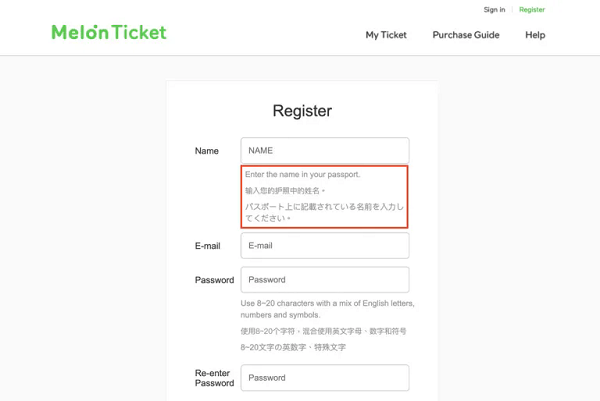The height and width of the screenshot is (401, 600).
Task: Click the Re-enter Password label
Action: (214, 378)
